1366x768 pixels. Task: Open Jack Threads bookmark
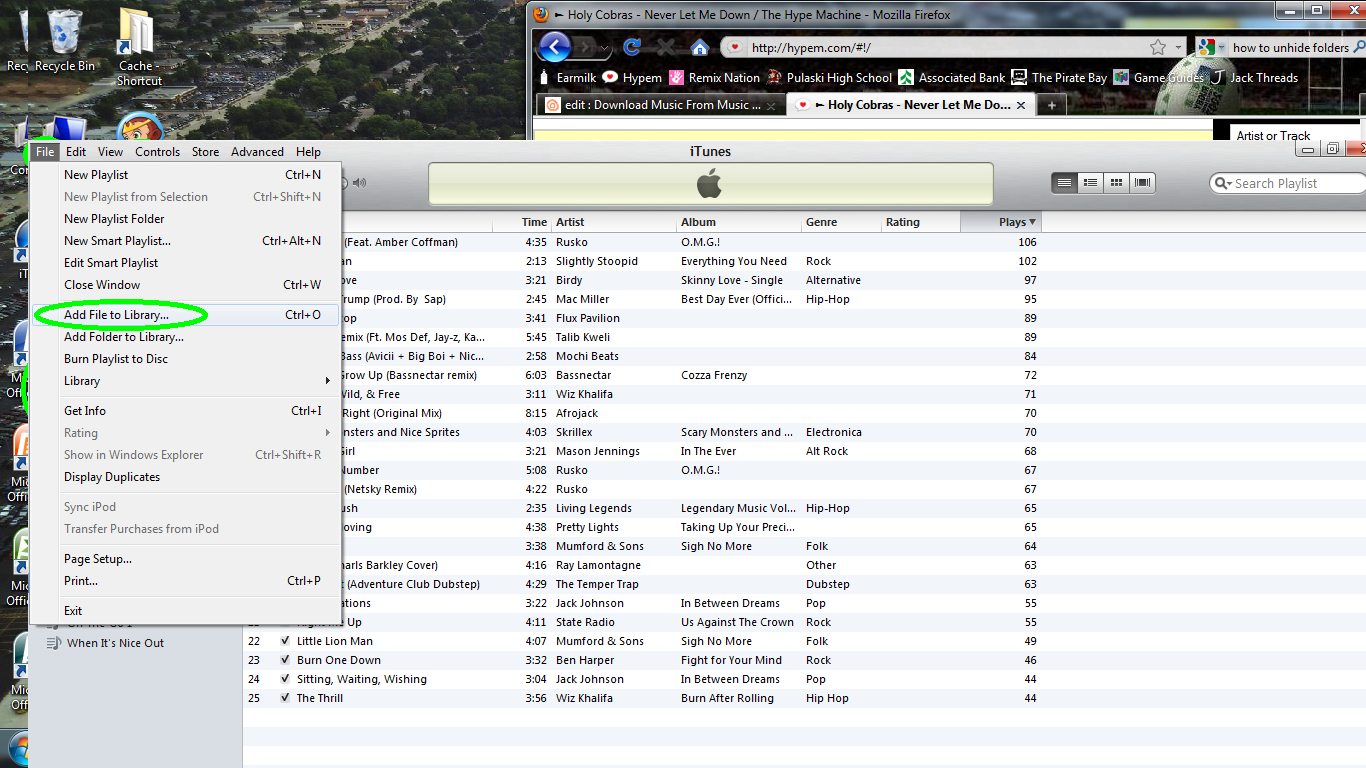[1254, 77]
